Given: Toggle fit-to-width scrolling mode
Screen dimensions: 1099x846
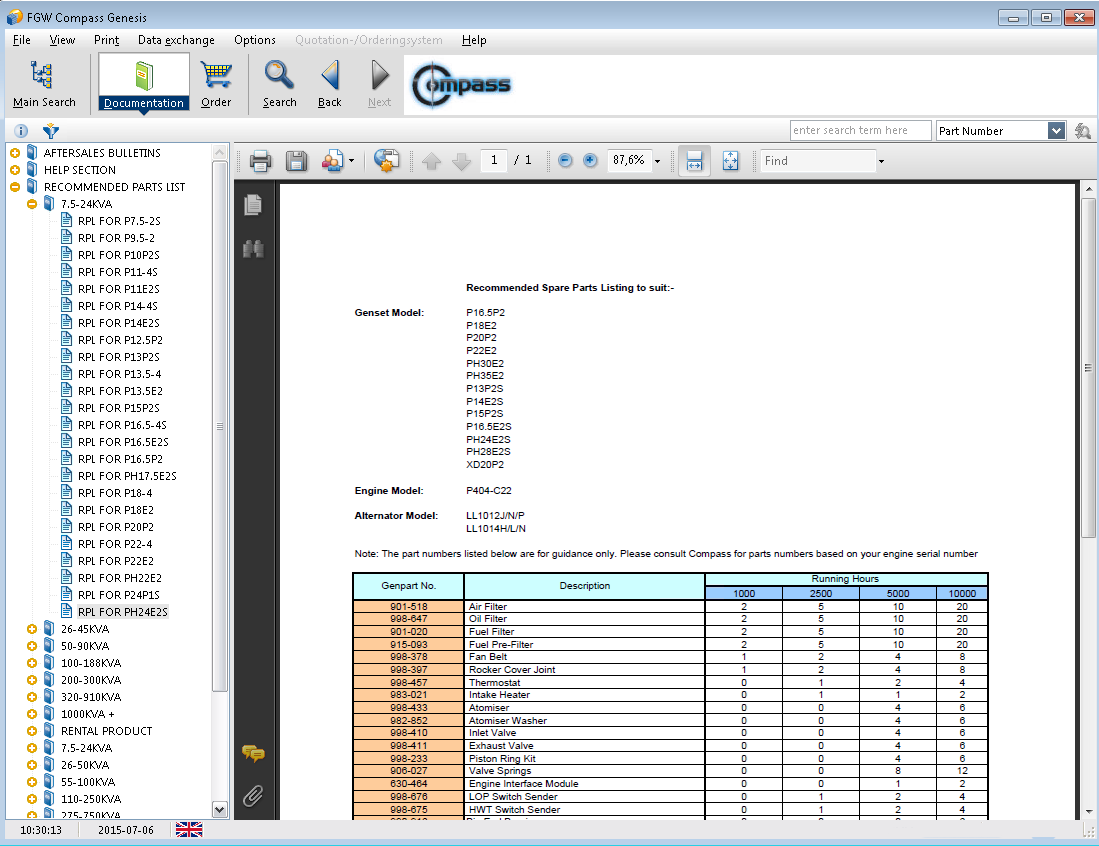Looking at the screenshot, I should tap(695, 161).
